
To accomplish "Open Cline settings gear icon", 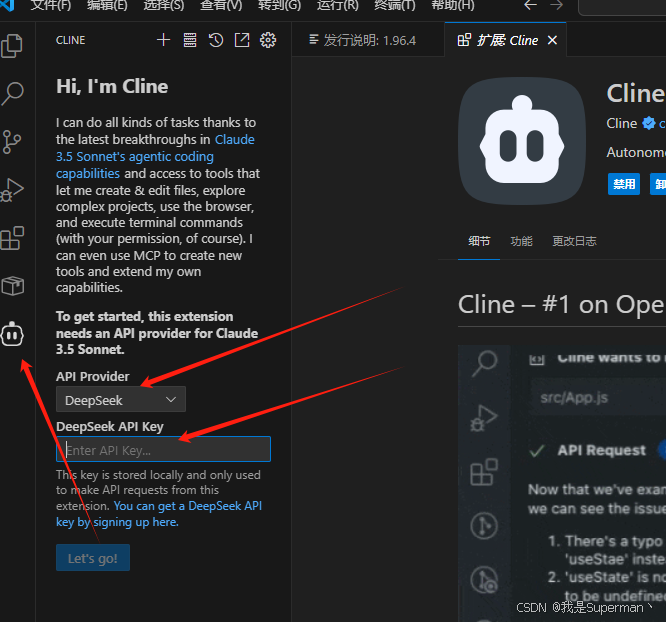I will tap(268, 40).
